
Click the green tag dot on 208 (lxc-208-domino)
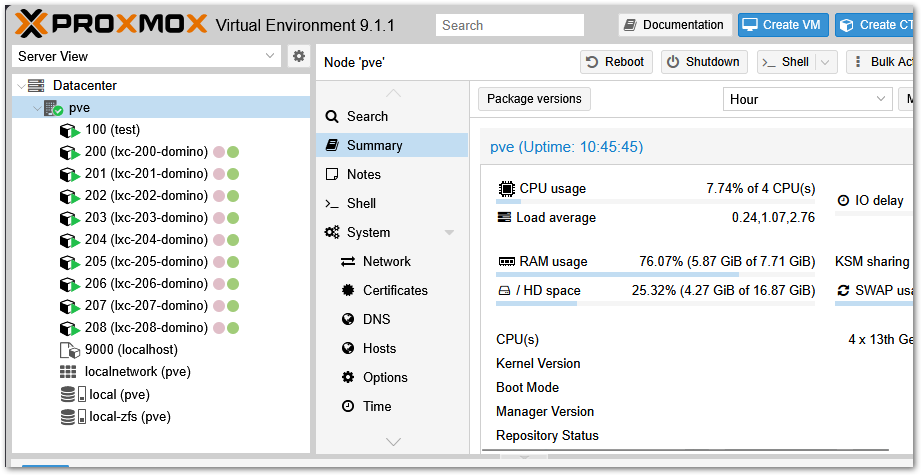[x=233, y=328]
